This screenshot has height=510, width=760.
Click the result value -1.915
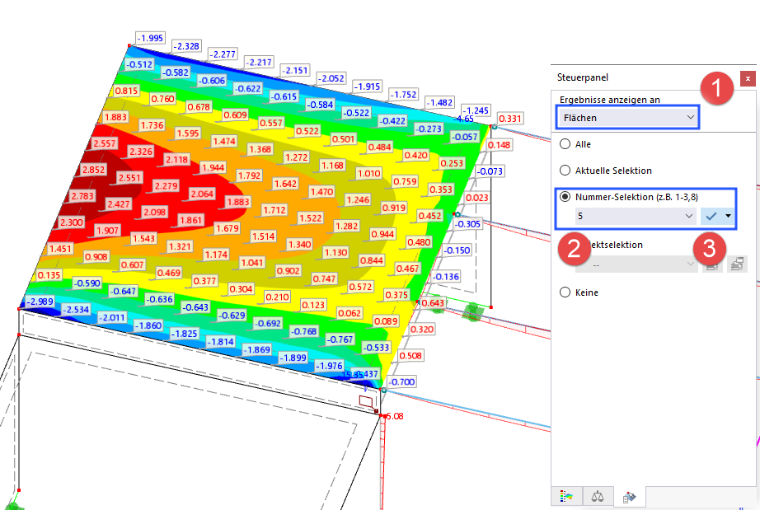pos(368,86)
